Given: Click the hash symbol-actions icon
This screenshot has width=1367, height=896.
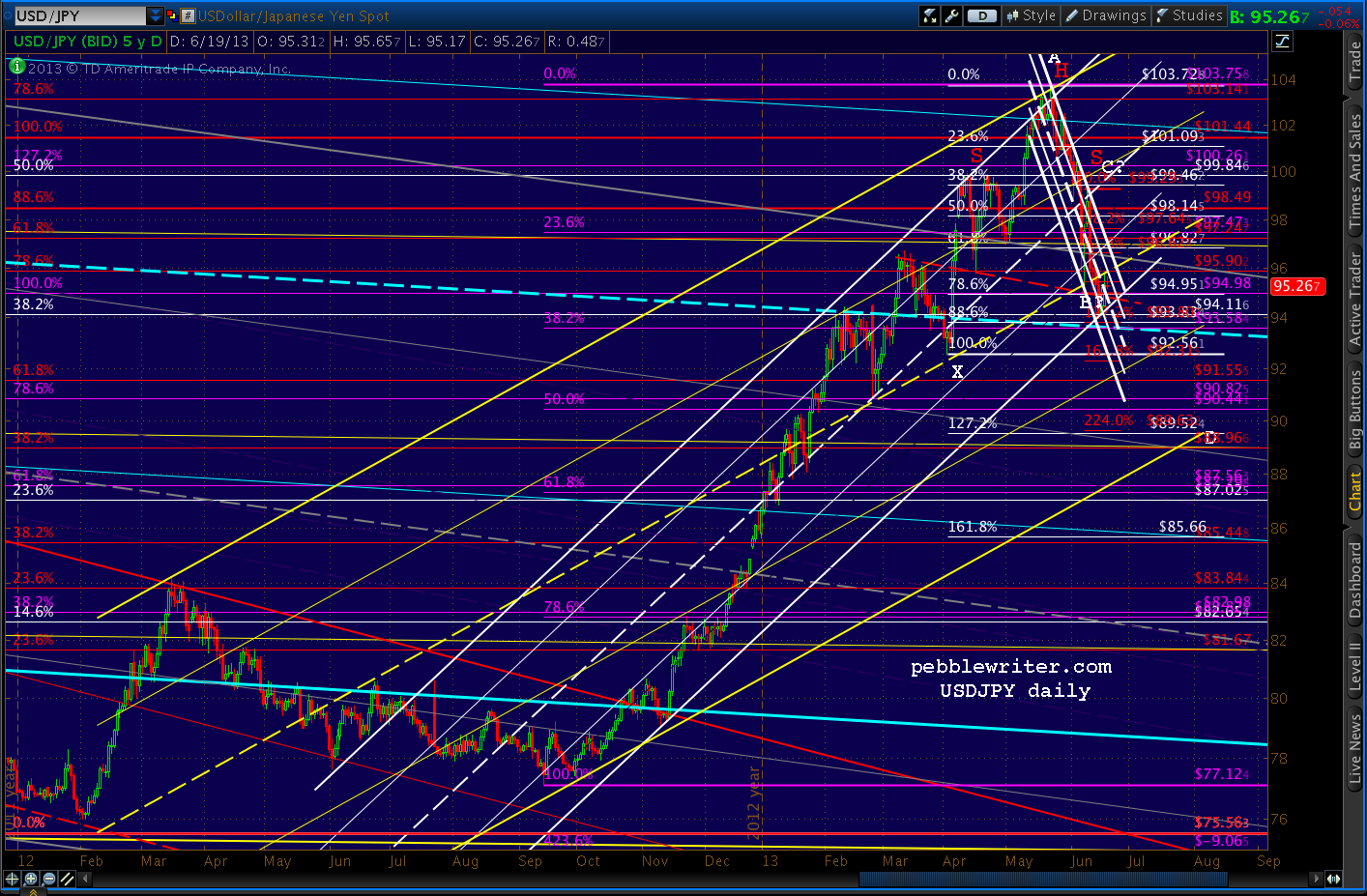Looking at the screenshot, I should pyautogui.click(x=188, y=15).
